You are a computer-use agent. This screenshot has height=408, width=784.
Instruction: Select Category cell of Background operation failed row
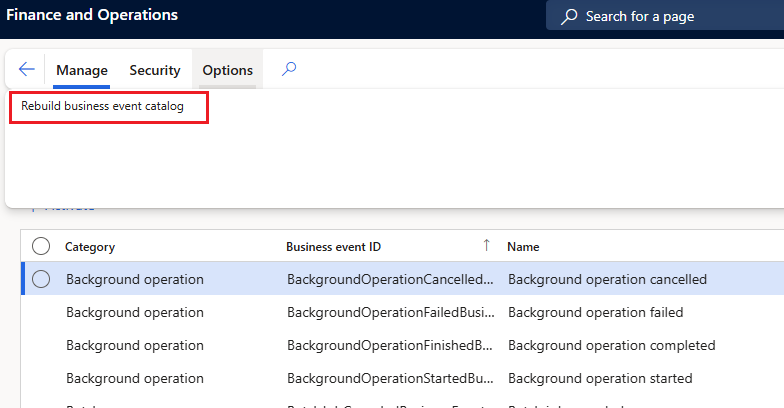click(135, 312)
